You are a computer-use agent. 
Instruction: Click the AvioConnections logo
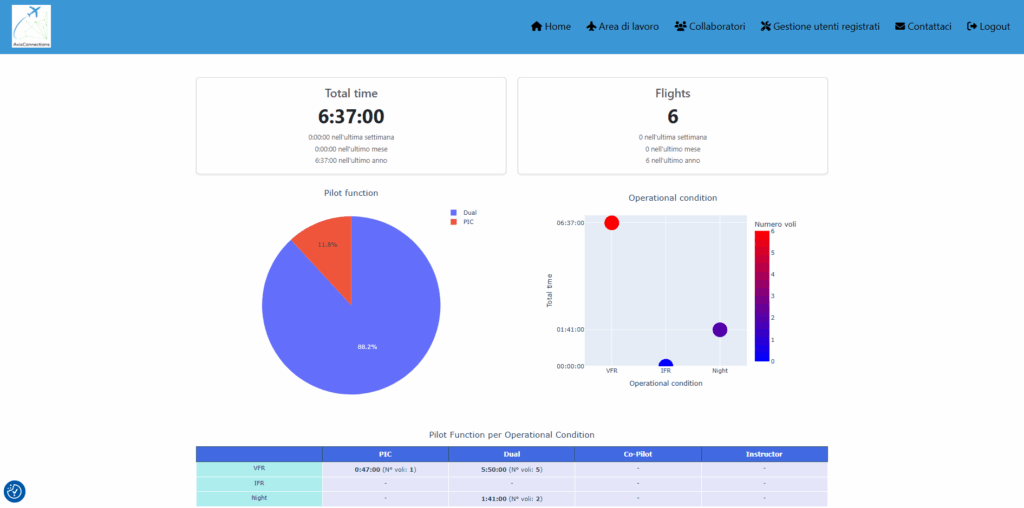[x=31, y=27]
